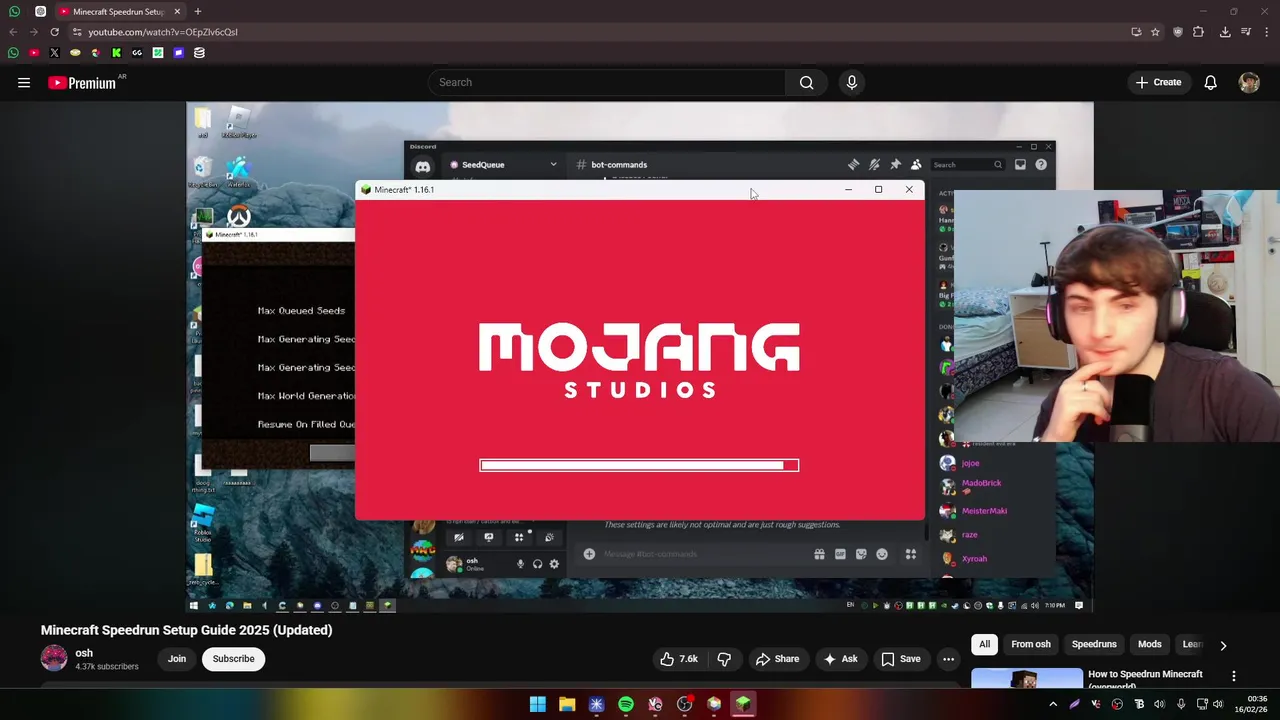Open the uBlock shield extension icon

[1178, 32]
